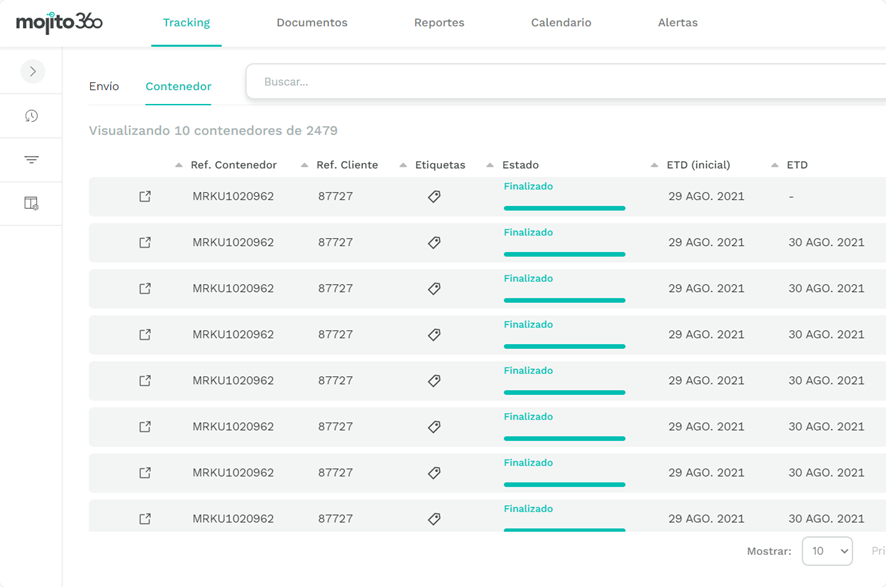Open the table column settings sidebar icon
This screenshot has height=587, width=886.
(31, 203)
